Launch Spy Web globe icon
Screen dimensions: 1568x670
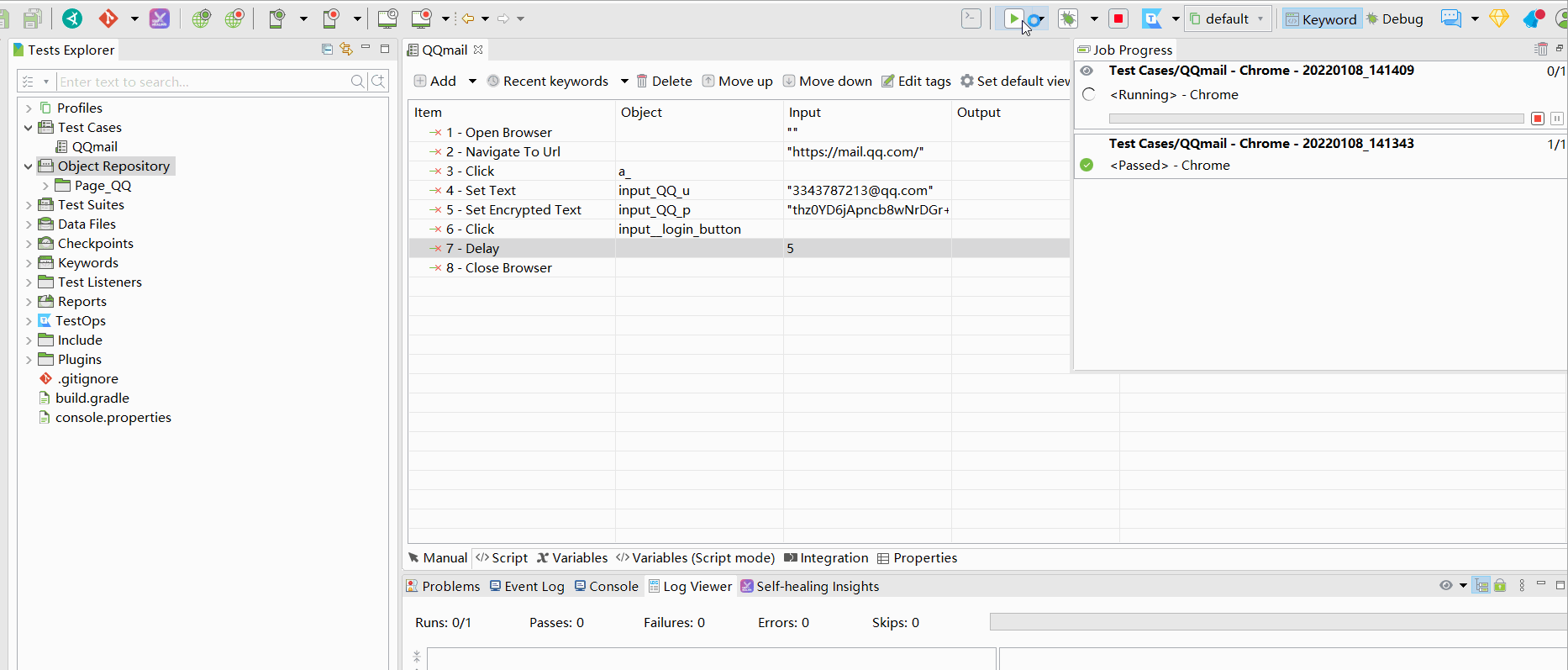[201, 18]
